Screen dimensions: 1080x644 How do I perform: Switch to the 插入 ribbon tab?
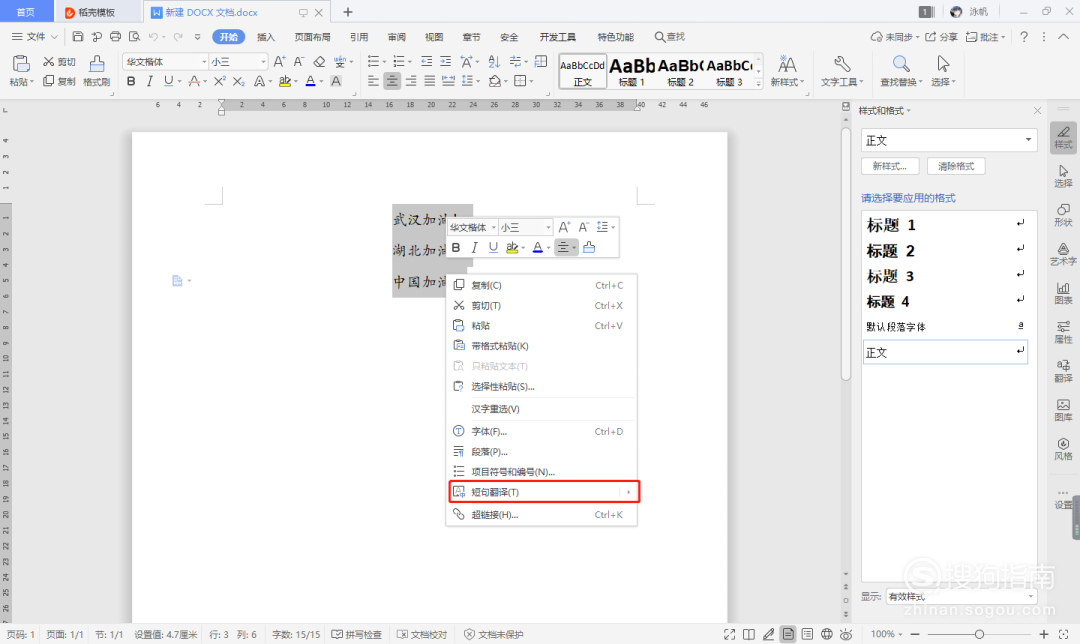point(265,37)
